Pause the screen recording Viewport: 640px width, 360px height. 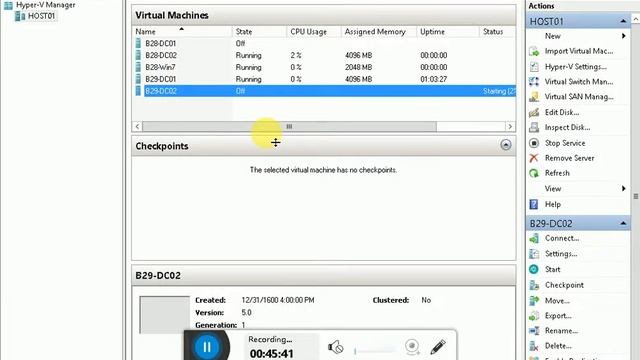(x=207, y=347)
